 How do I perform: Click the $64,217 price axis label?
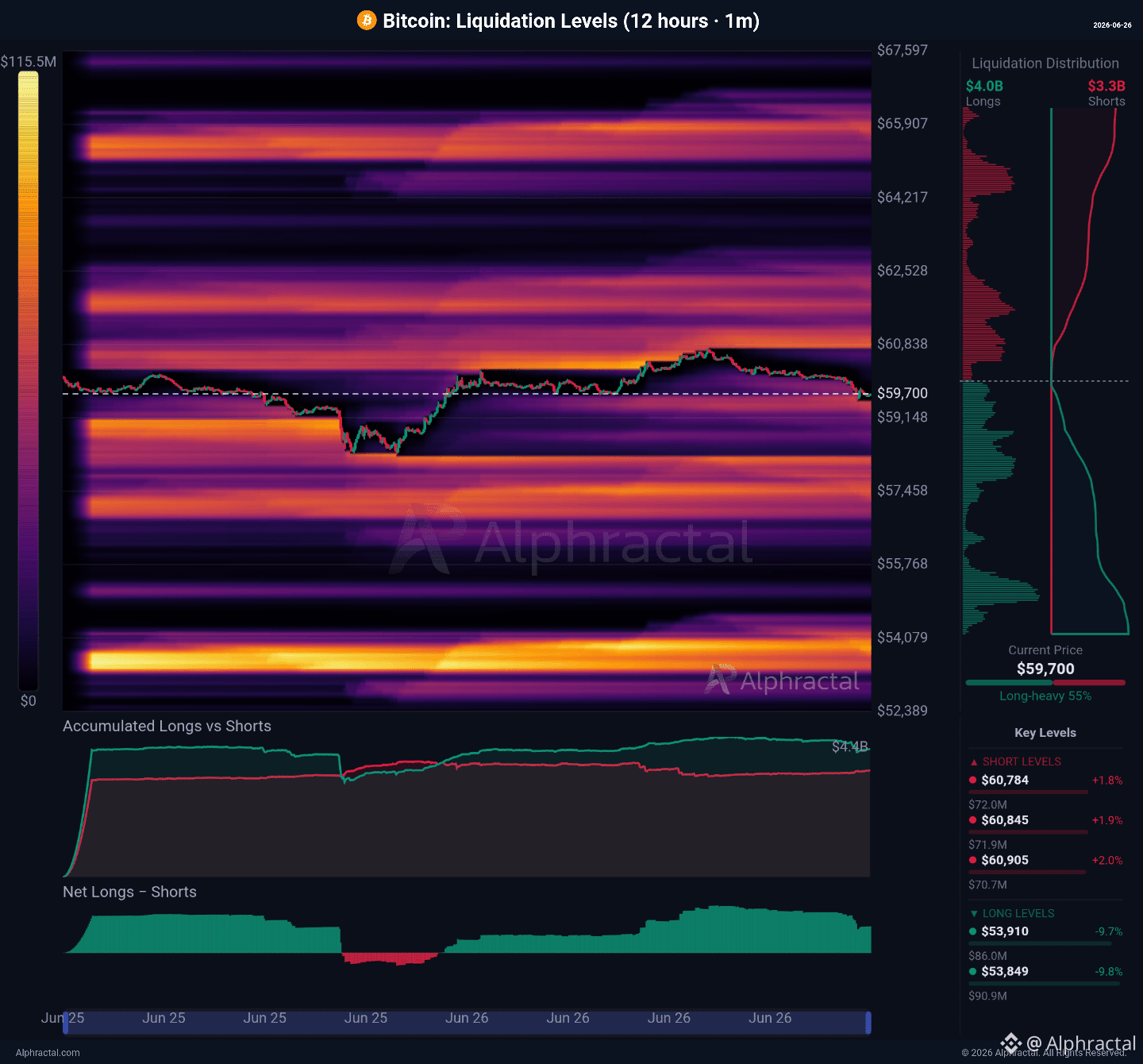tap(902, 198)
